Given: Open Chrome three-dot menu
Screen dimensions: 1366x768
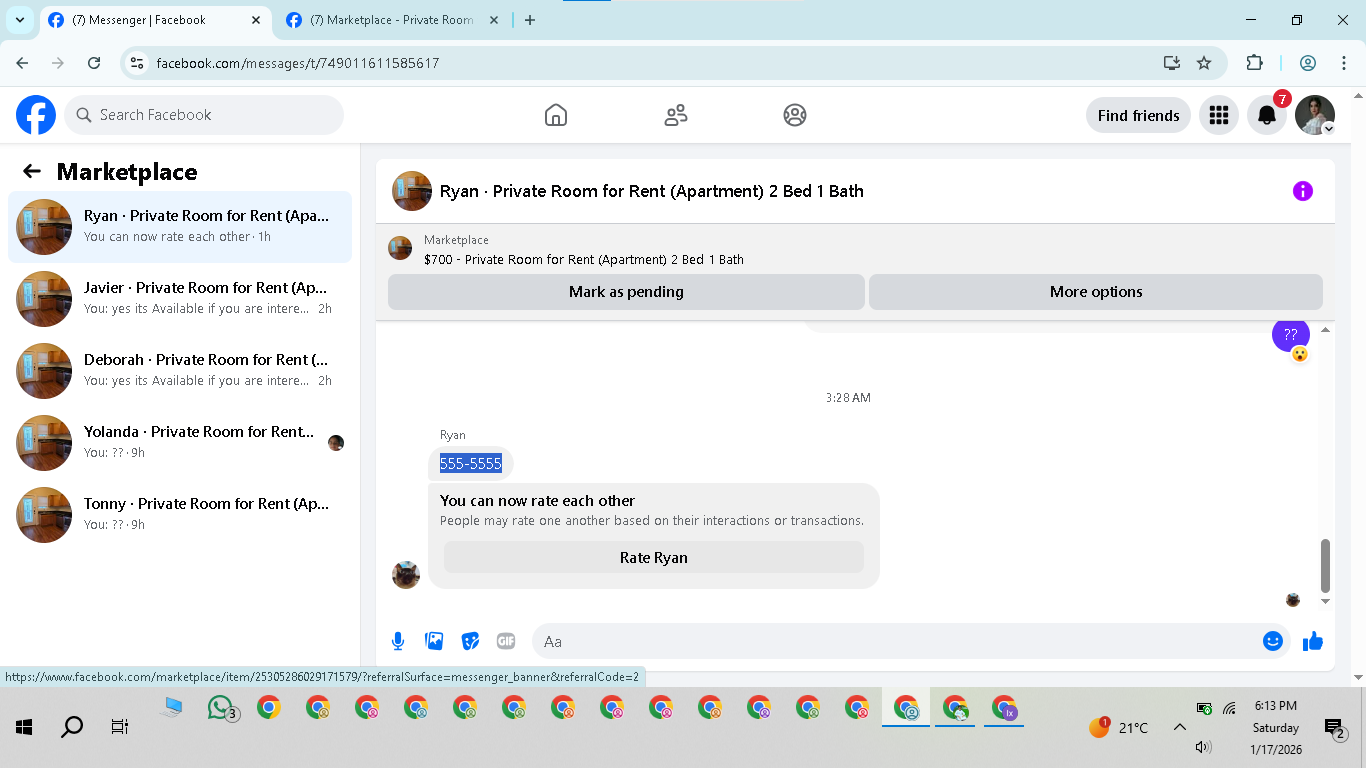Looking at the screenshot, I should [x=1344, y=63].
